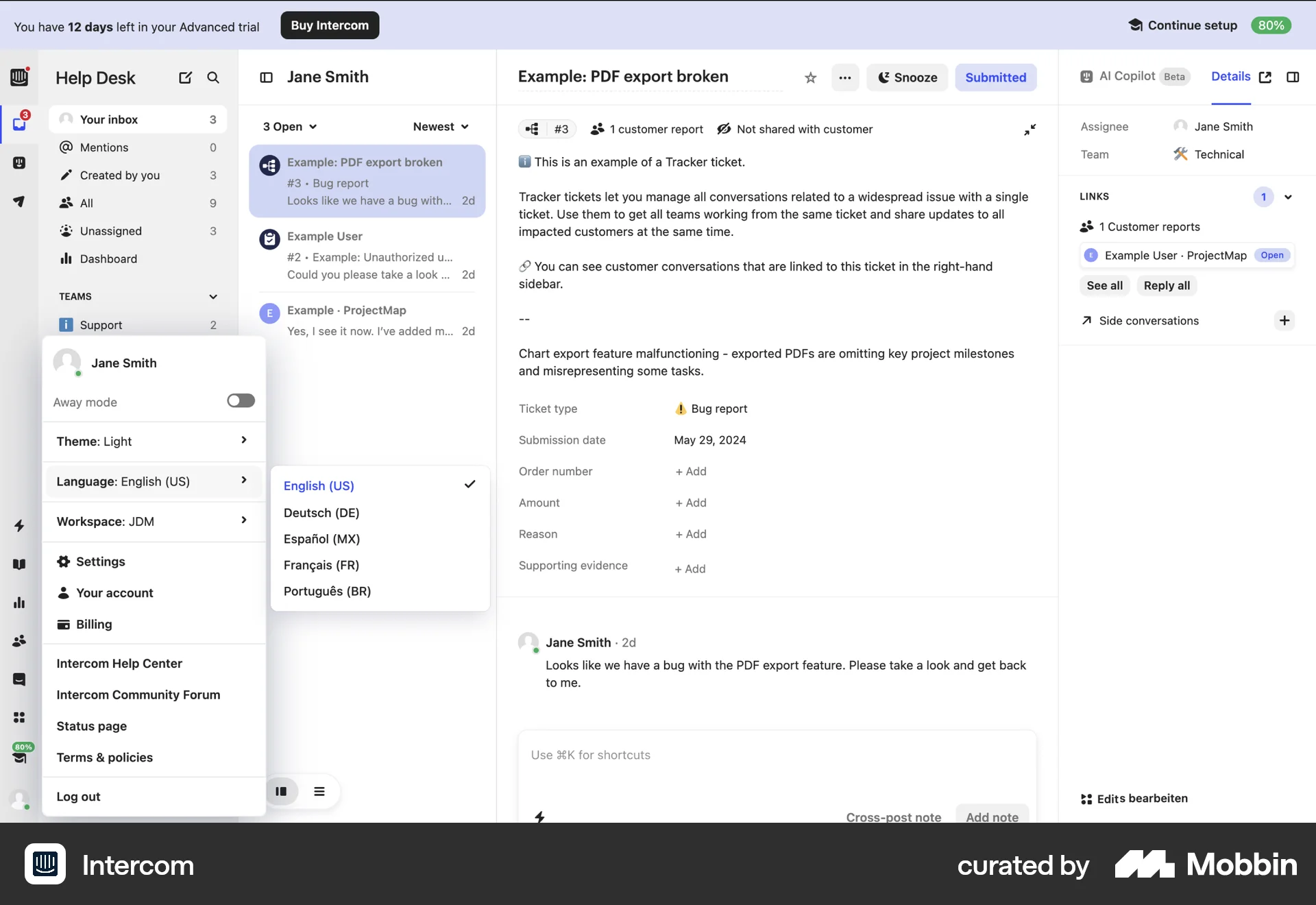The height and width of the screenshot is (905, 1316).
Task: Click the 80% setup progress badge
Action: pyautogui.click(x=1271, y=25)
